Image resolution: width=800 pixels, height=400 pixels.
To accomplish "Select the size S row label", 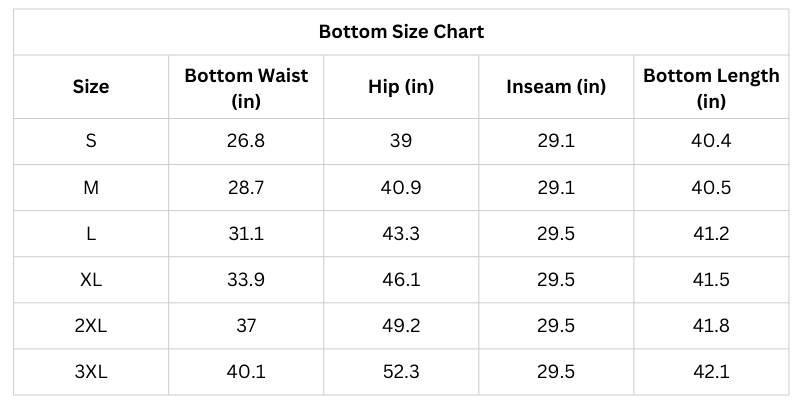I will pos(91,141).
